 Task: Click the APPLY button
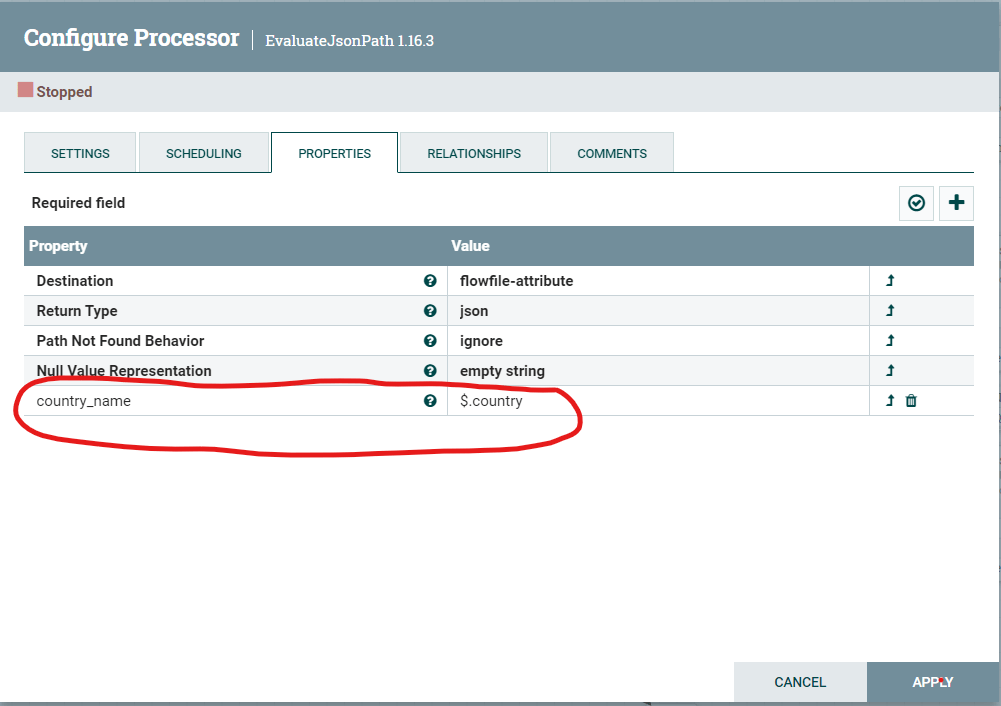932,682
